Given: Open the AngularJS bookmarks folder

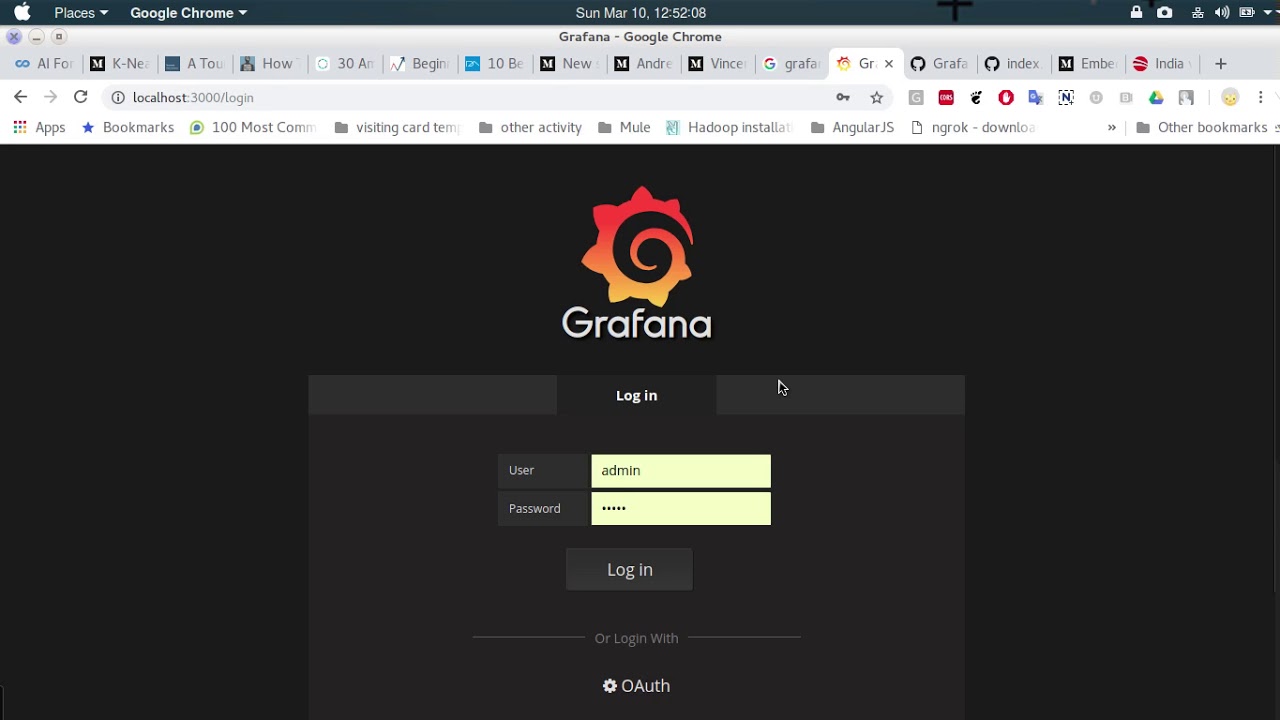Looking at the screenshot, I should pos(852,127).
